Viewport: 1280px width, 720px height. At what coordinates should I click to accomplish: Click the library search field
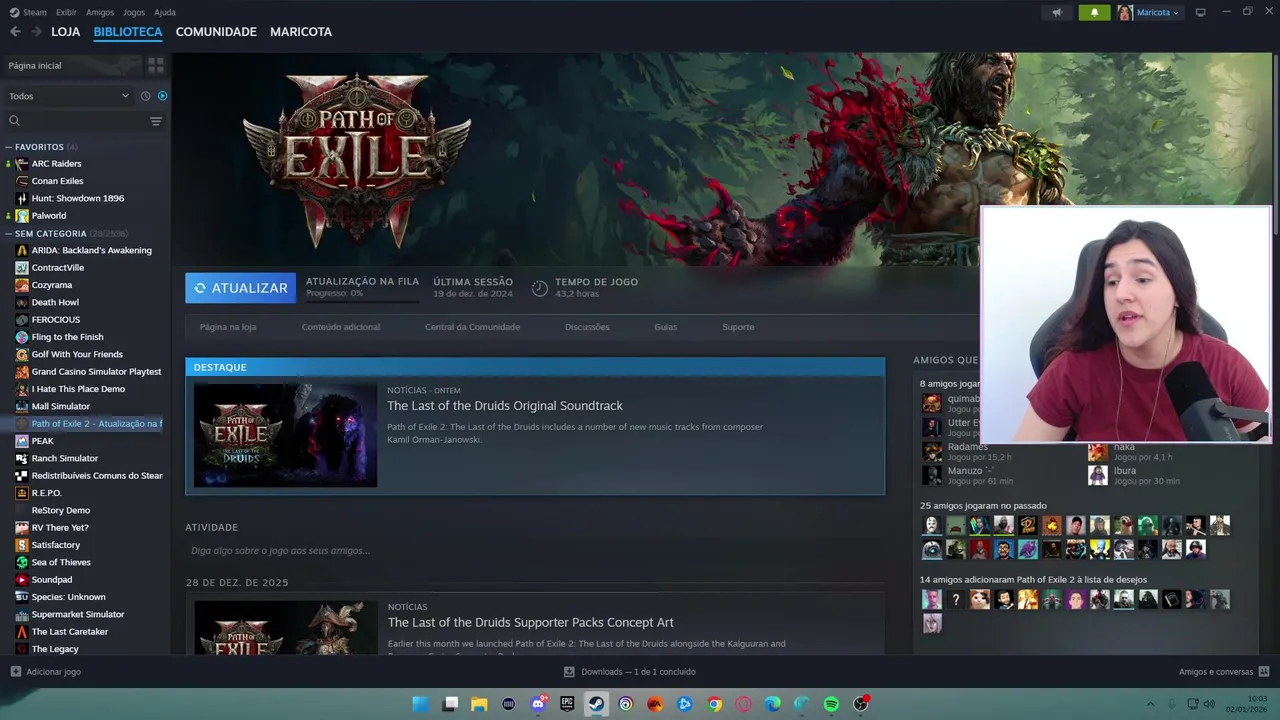point(76,121)
